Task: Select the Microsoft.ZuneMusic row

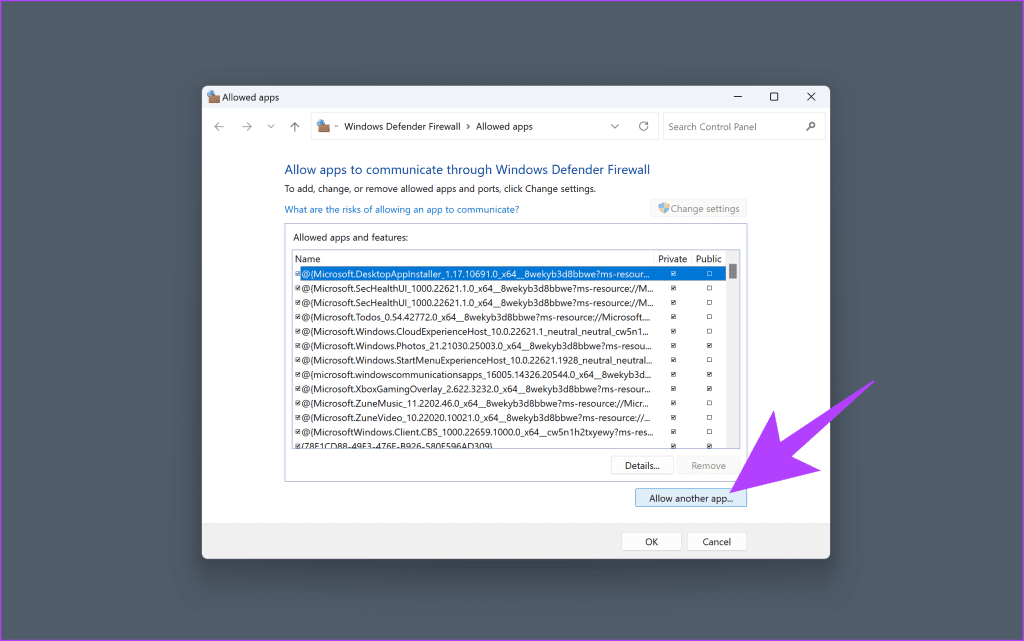Action: point(509,403)
